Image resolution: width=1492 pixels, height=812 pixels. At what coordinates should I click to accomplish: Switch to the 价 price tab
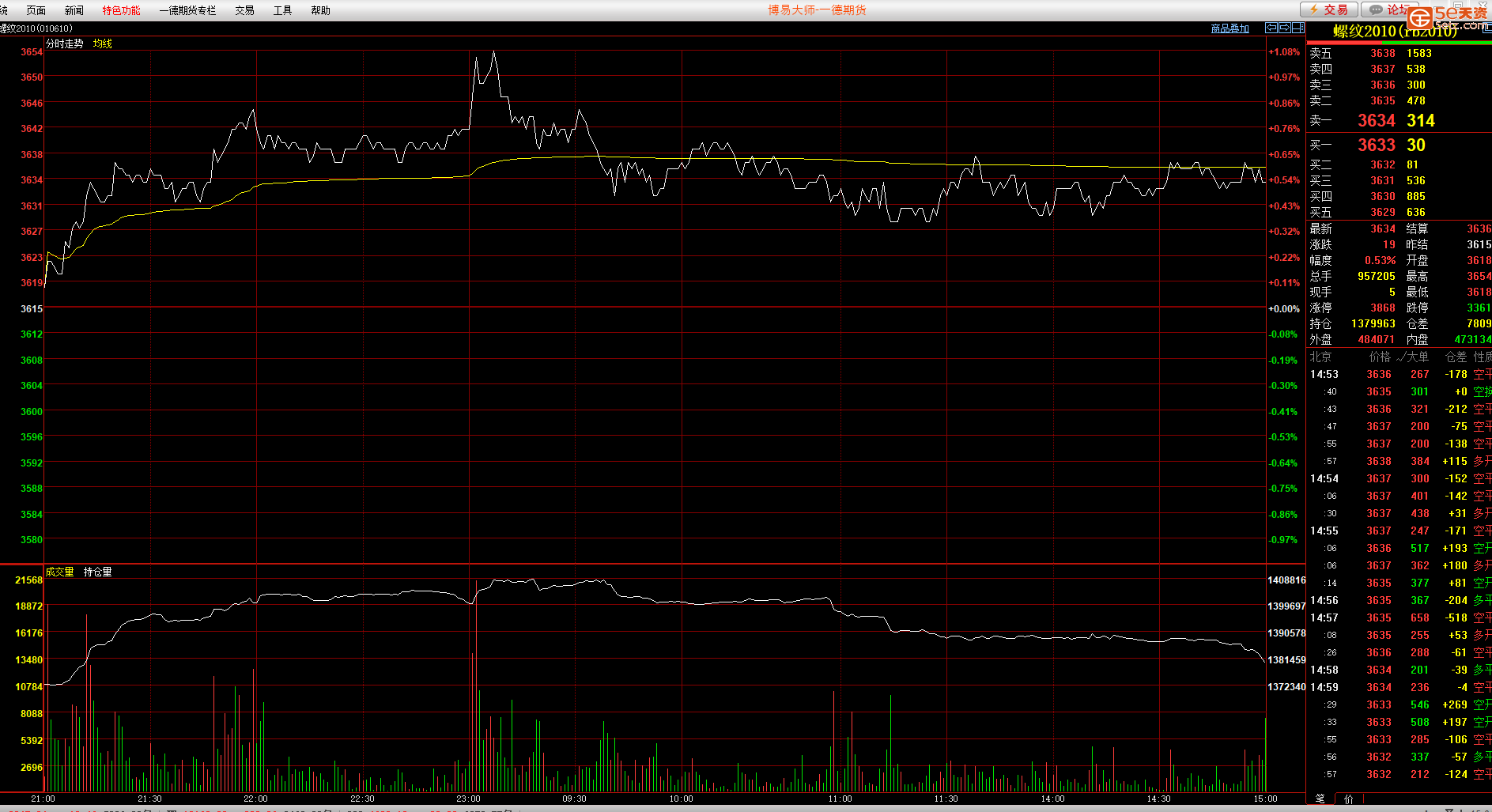tap(1348, 799)
